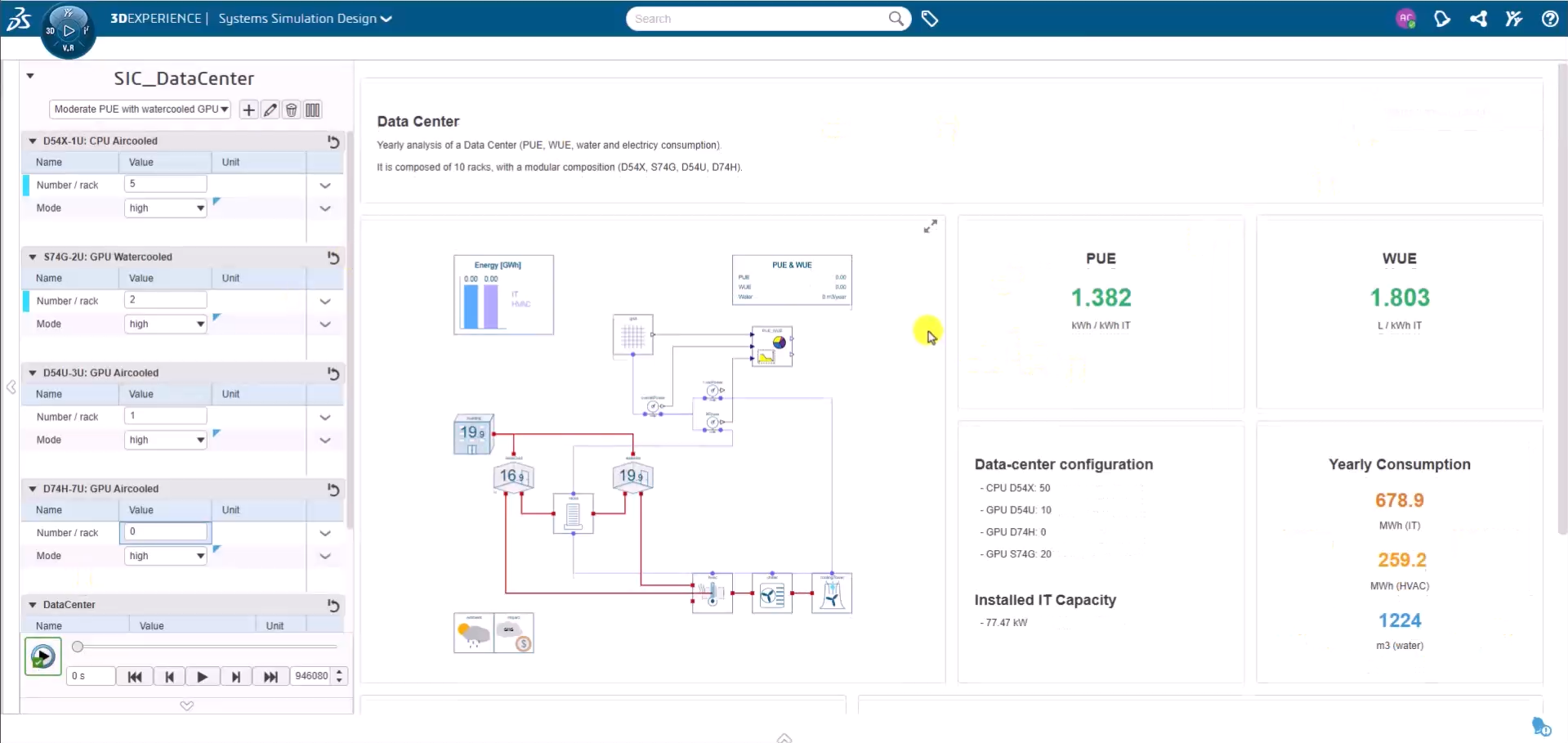The width and height of the screenshot is (1568, 743).
Task: Click the D74H-7U Number / rack input field
Action: pos(166,532)
